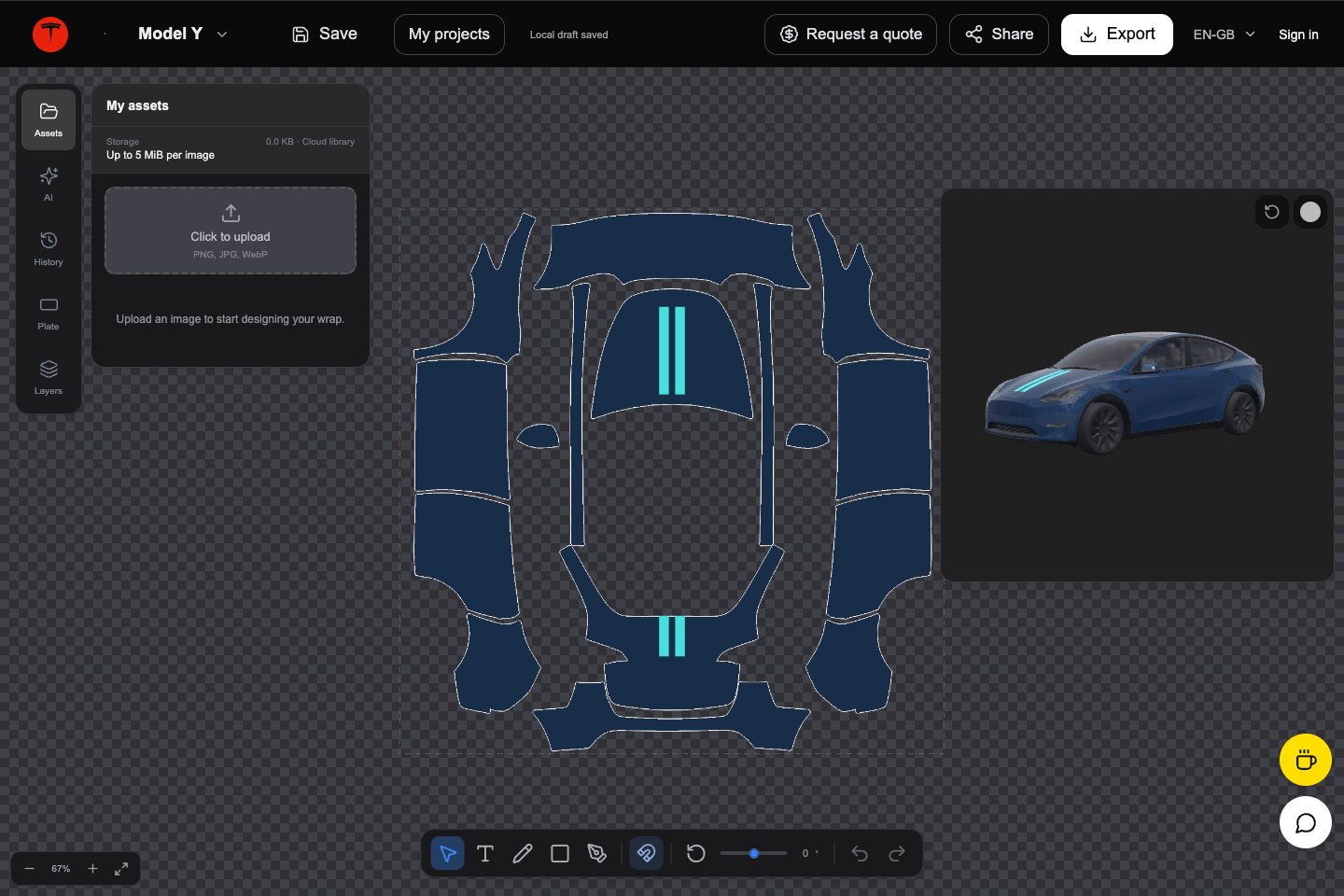Viewport: 1344px width, 896px height.
Task: Open the Layers sidebar tab
Action: (x=49, y=378)
